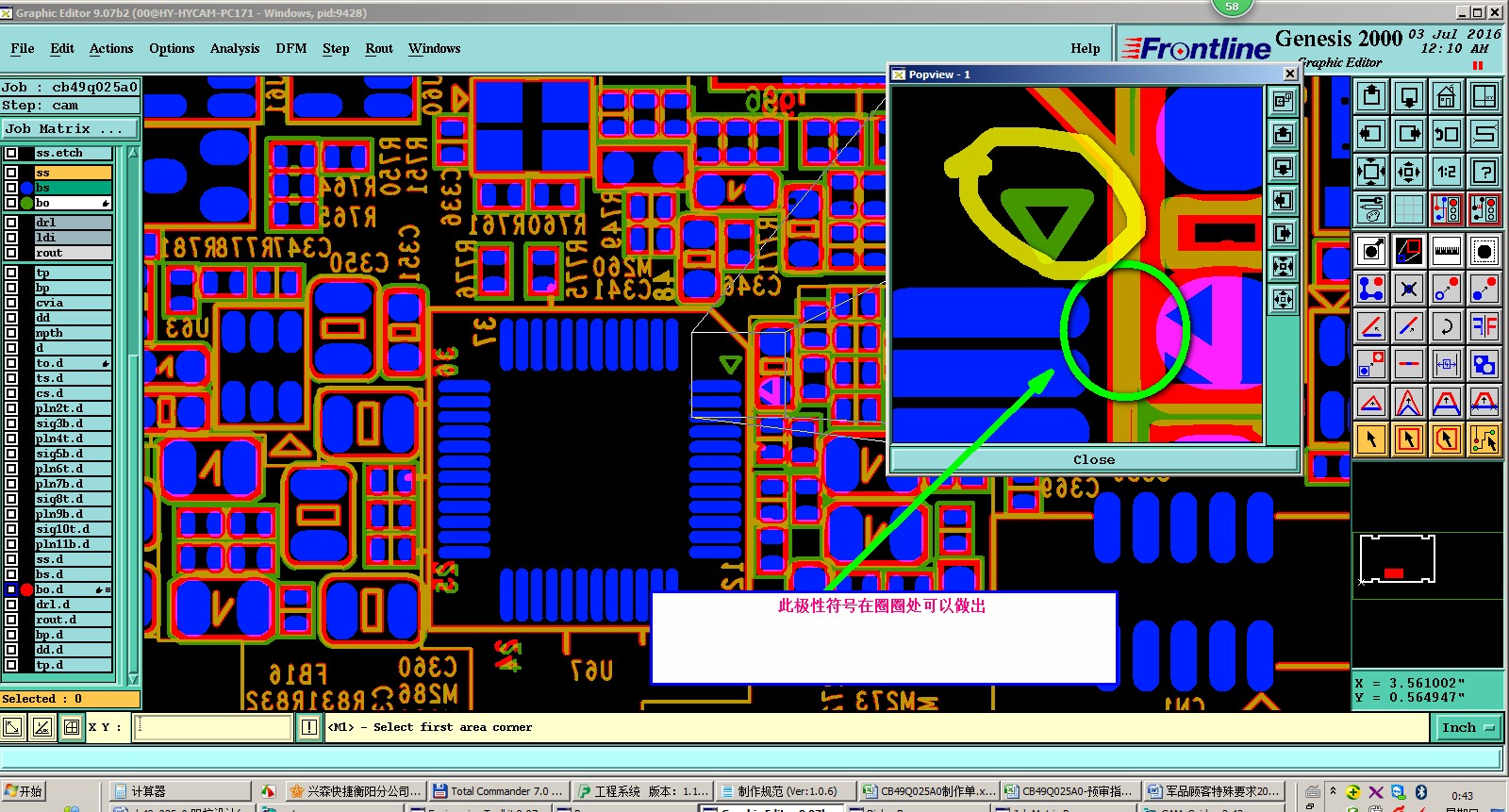
Task: Expand the Job Matrix selector
Action: 70,129
